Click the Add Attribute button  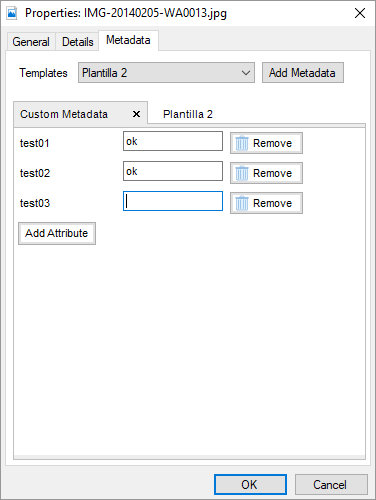click(57, 233)
